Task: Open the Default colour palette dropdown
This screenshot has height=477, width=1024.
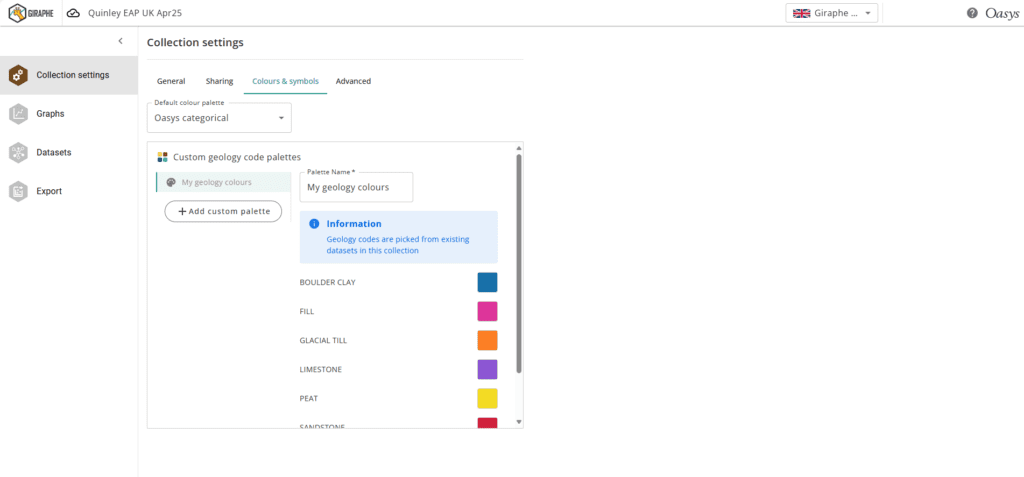Action: pos(219,118)
